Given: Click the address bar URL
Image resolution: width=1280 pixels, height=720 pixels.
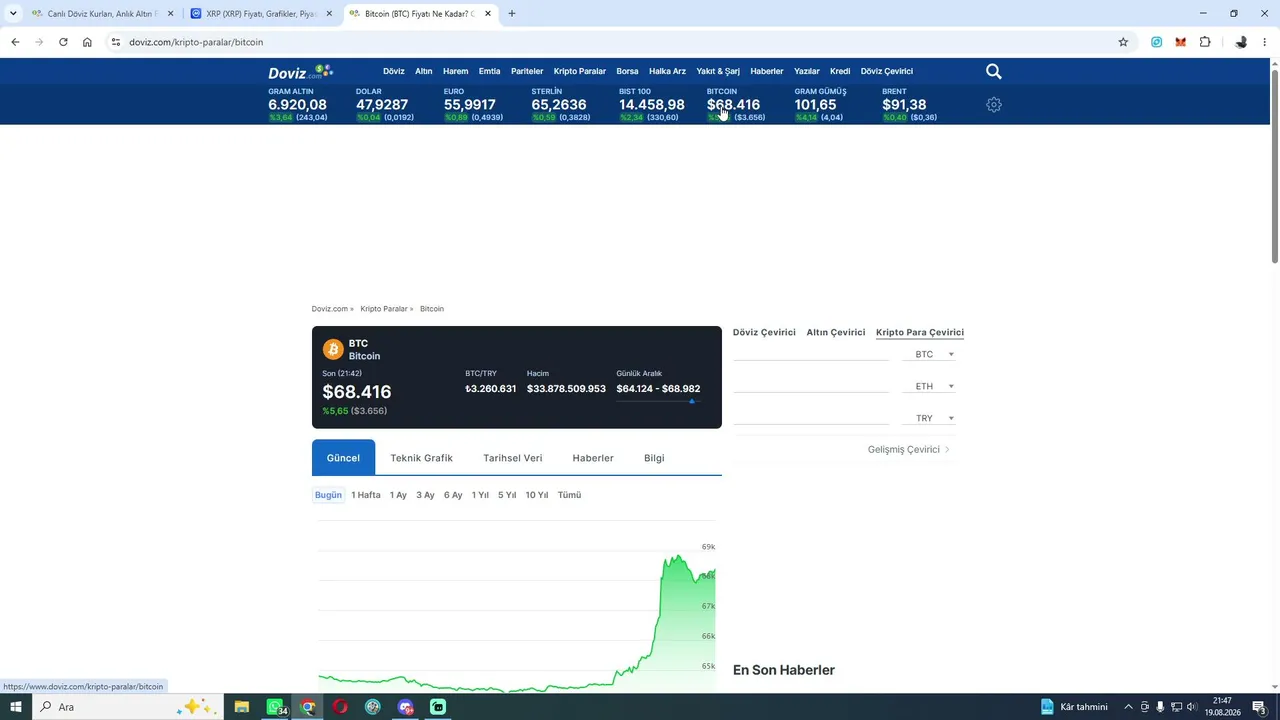Looking at the screenshot, I should point(196,42).
